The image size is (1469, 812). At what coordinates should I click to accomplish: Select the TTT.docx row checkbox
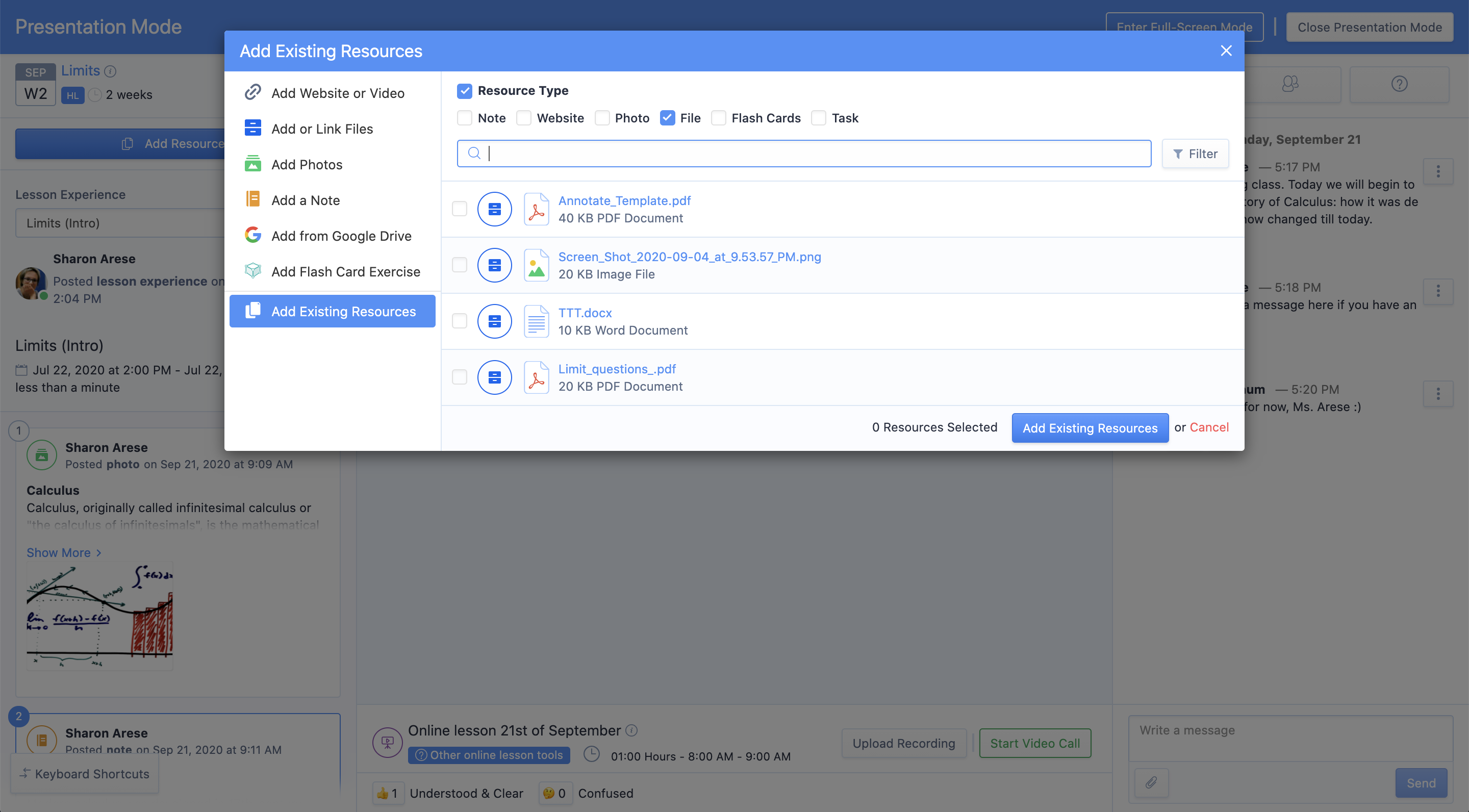[x=460, y=322]
